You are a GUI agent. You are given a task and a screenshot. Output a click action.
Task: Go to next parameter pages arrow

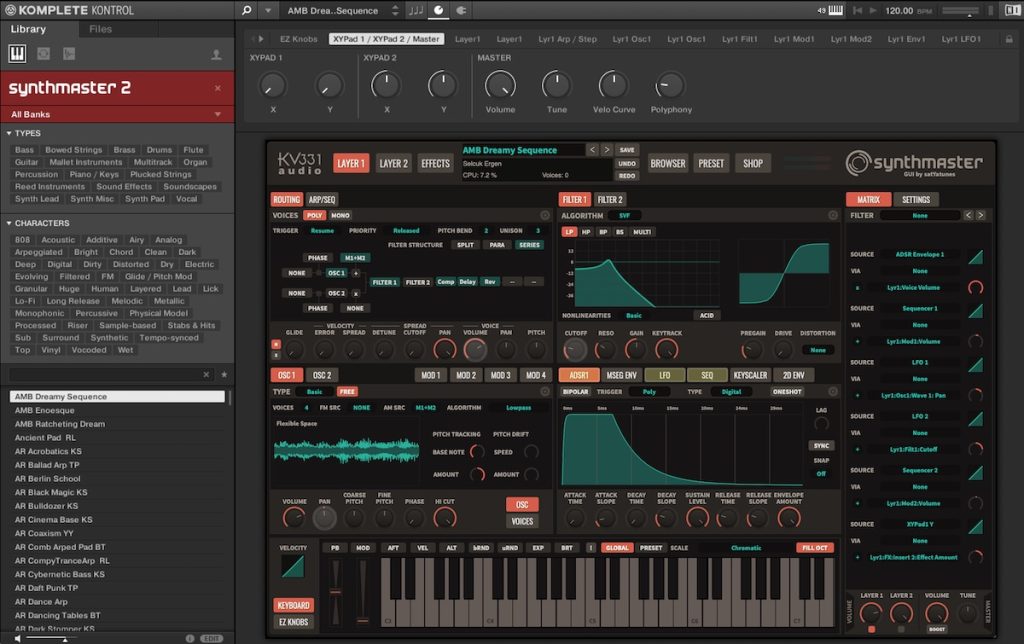(x=261, y=39)
